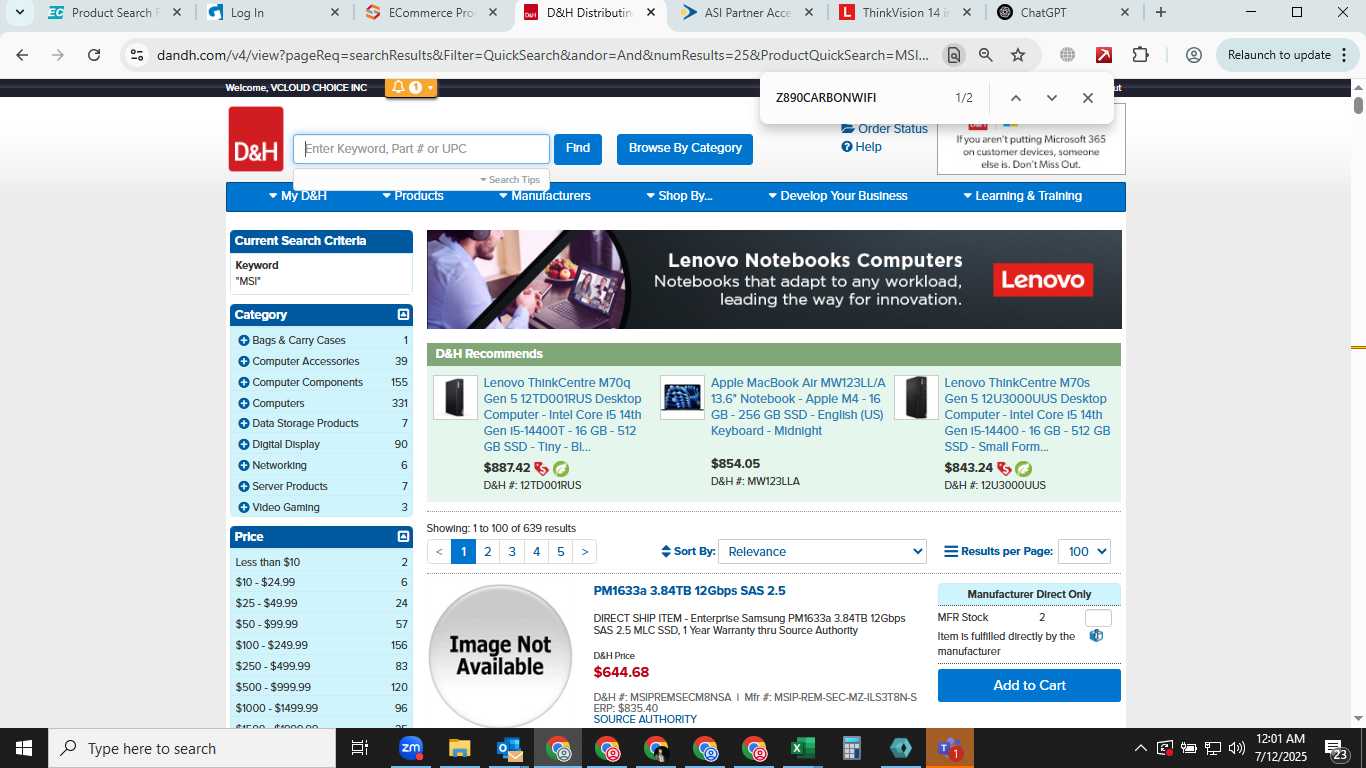The height and width of the screenshot is (768, 1366).
Task: Expand Networking category plus icon
Action: [244, 466]
